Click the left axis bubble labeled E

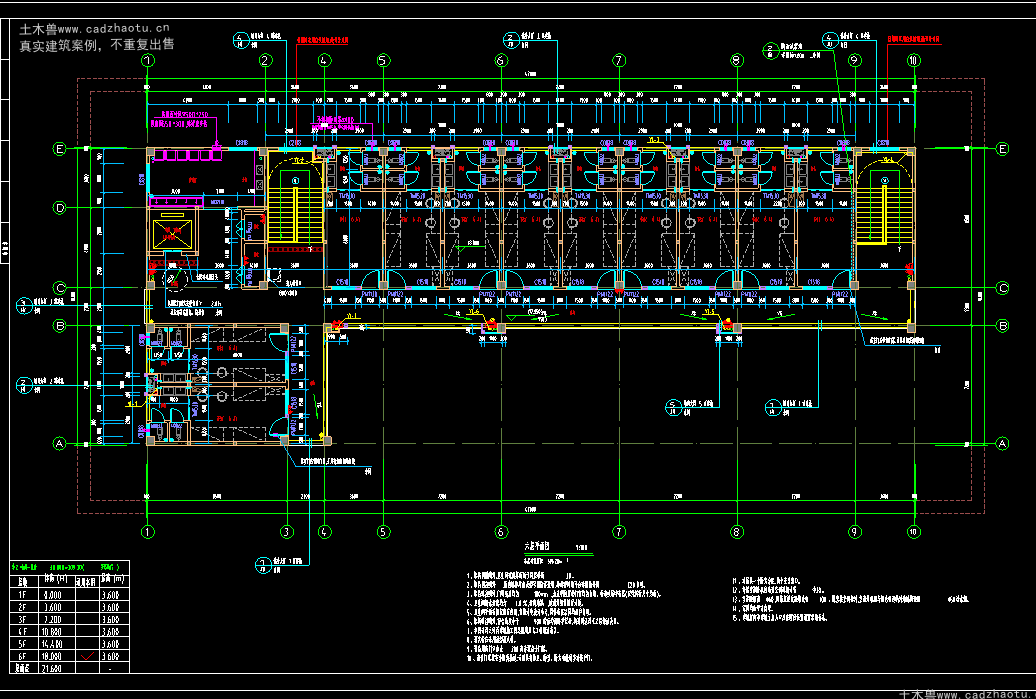coord(59,149)
